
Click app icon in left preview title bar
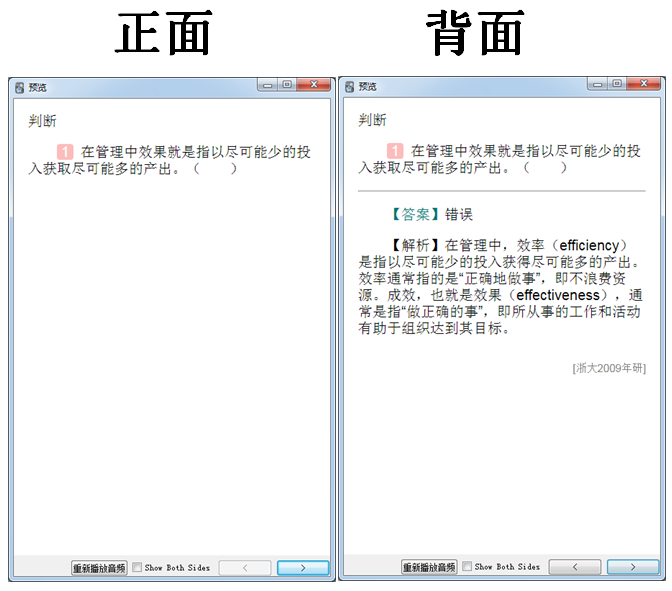[x=19, y=88]
